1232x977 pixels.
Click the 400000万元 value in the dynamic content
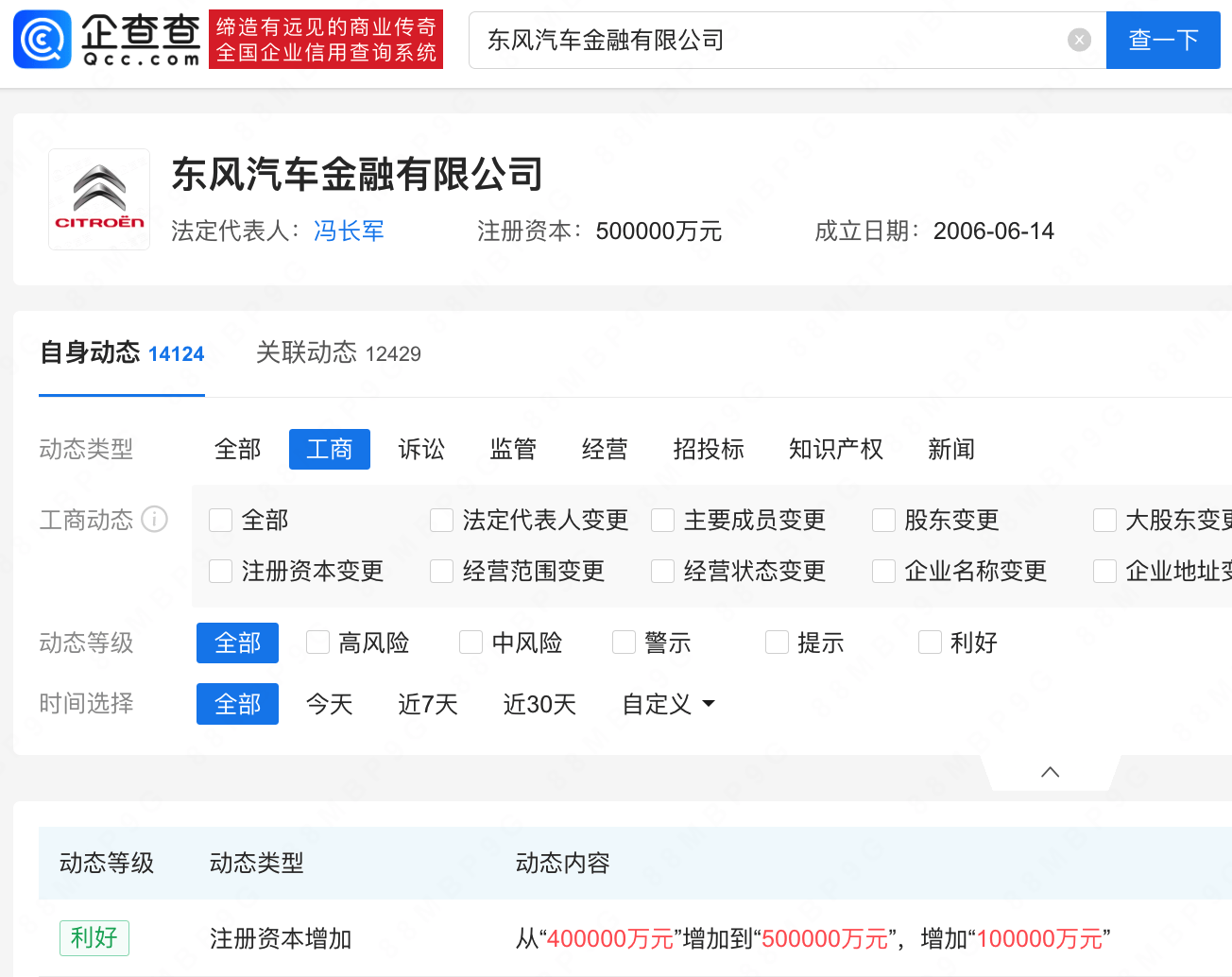(610, 938)
